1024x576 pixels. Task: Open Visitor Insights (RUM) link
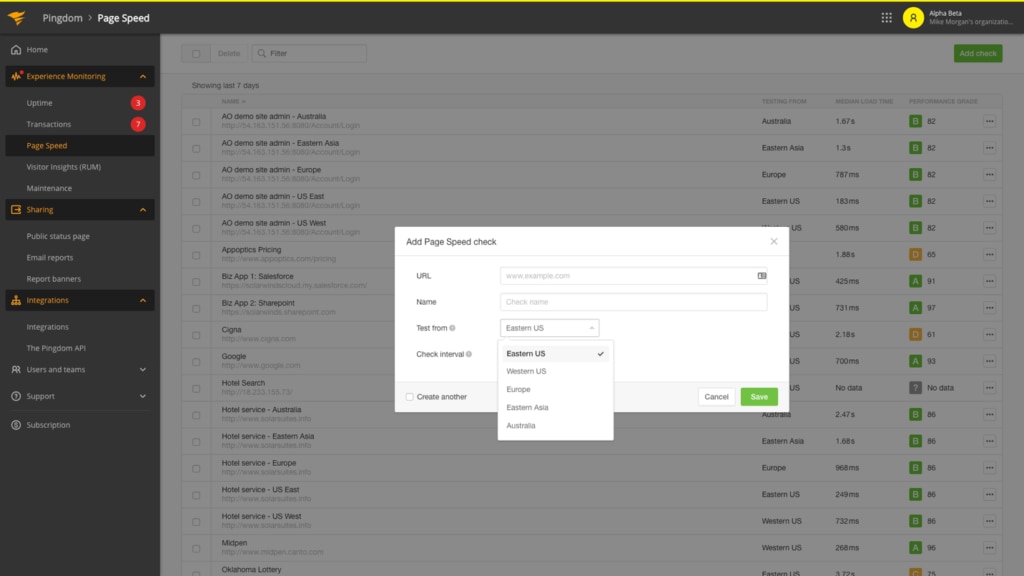[x=63, y=167]
